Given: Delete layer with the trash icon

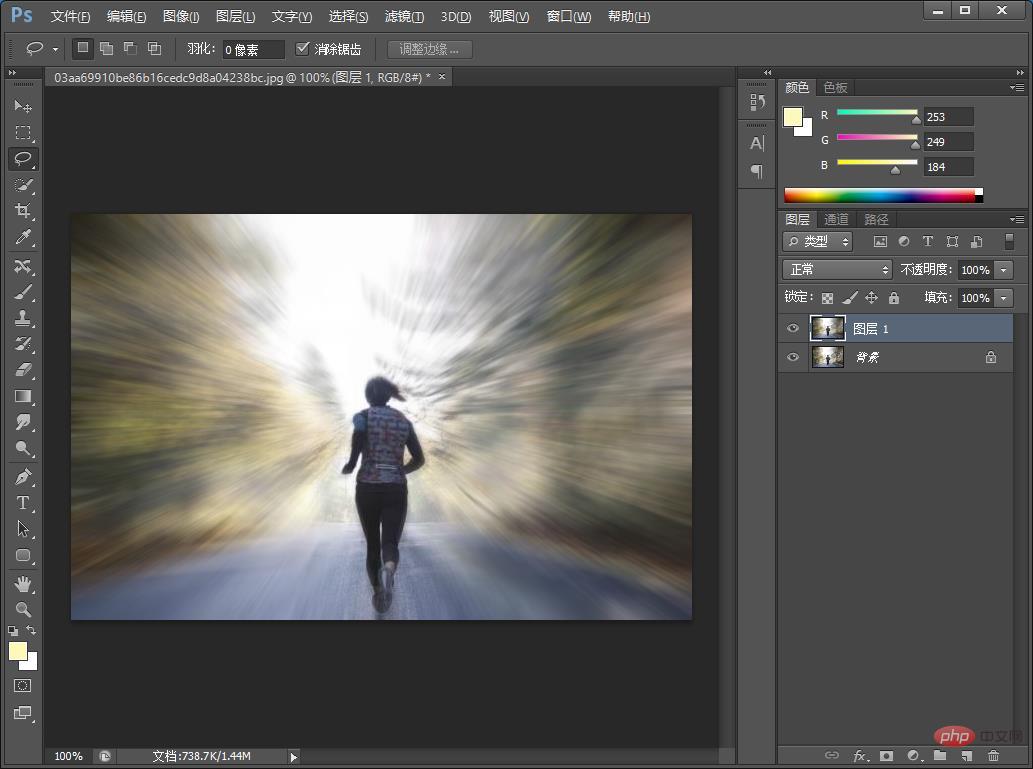Looking at the screenshot, I should [993, 755].
